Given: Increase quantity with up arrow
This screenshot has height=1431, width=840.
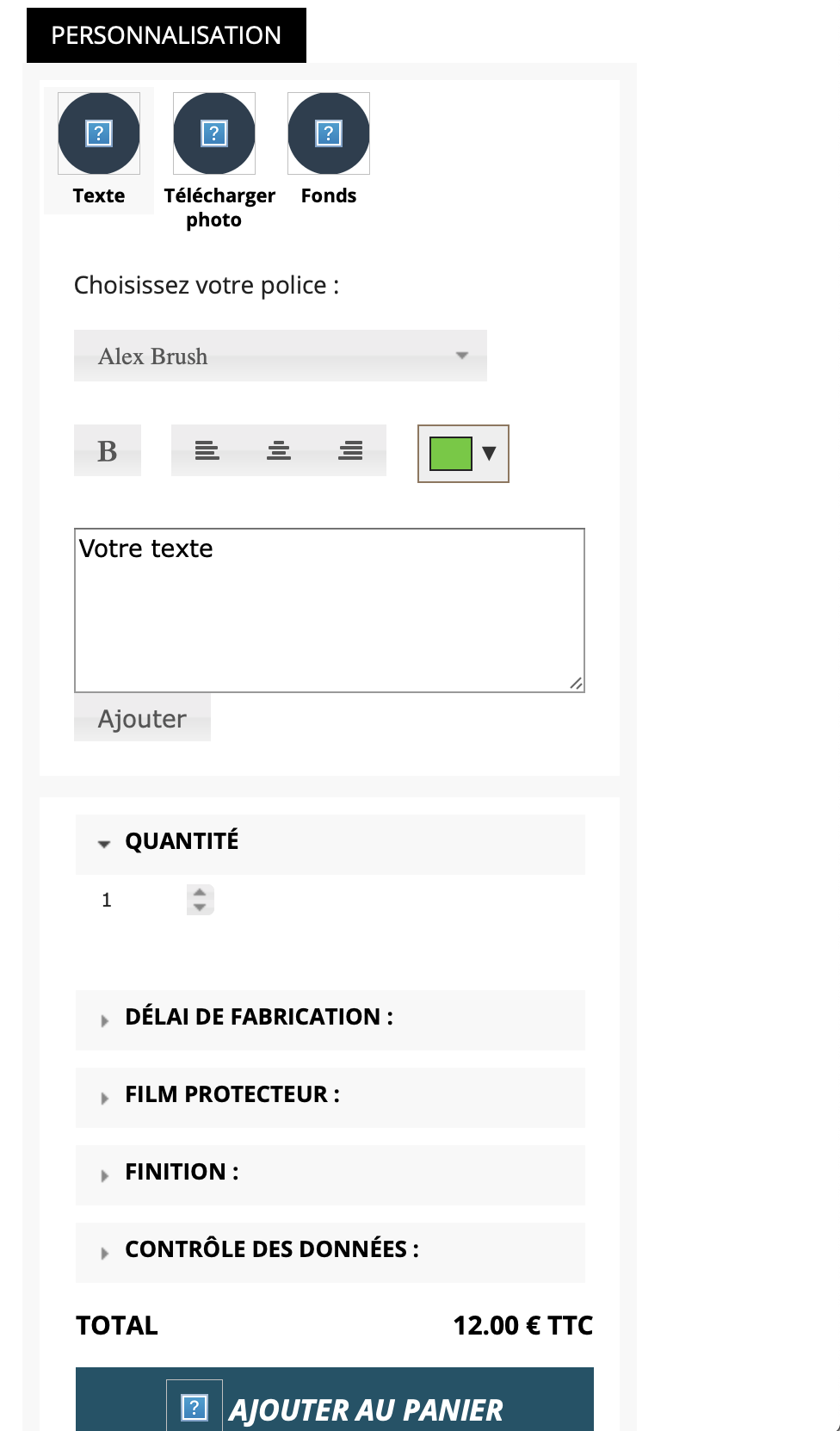Looking at the screenshot, I should point(200,893).
